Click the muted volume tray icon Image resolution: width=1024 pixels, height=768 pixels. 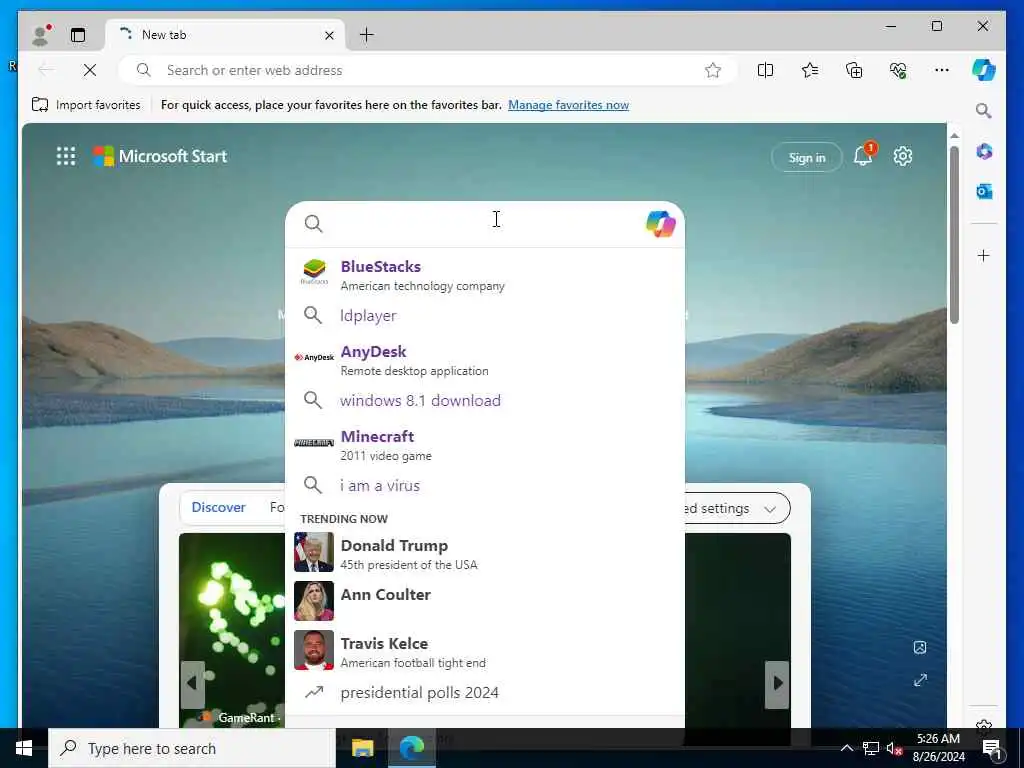pos(894,748)
